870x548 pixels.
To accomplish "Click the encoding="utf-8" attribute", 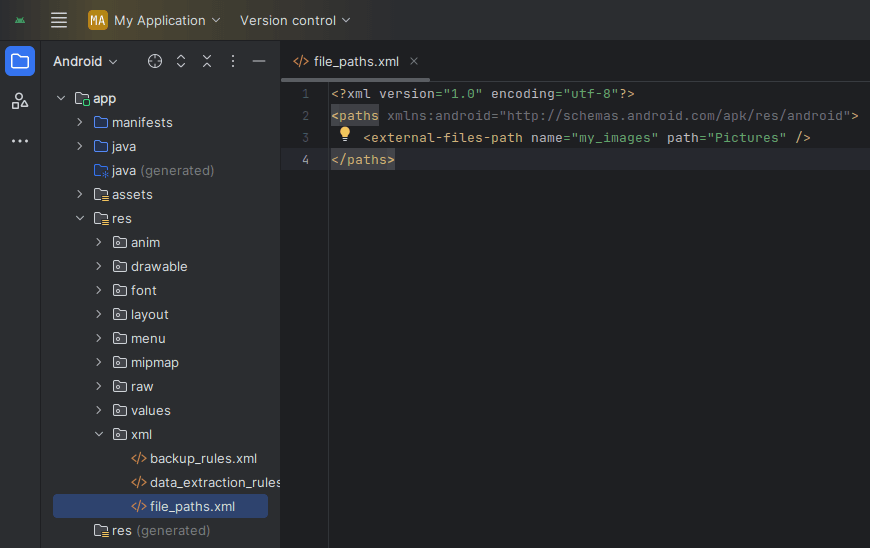I will [555, 94].
